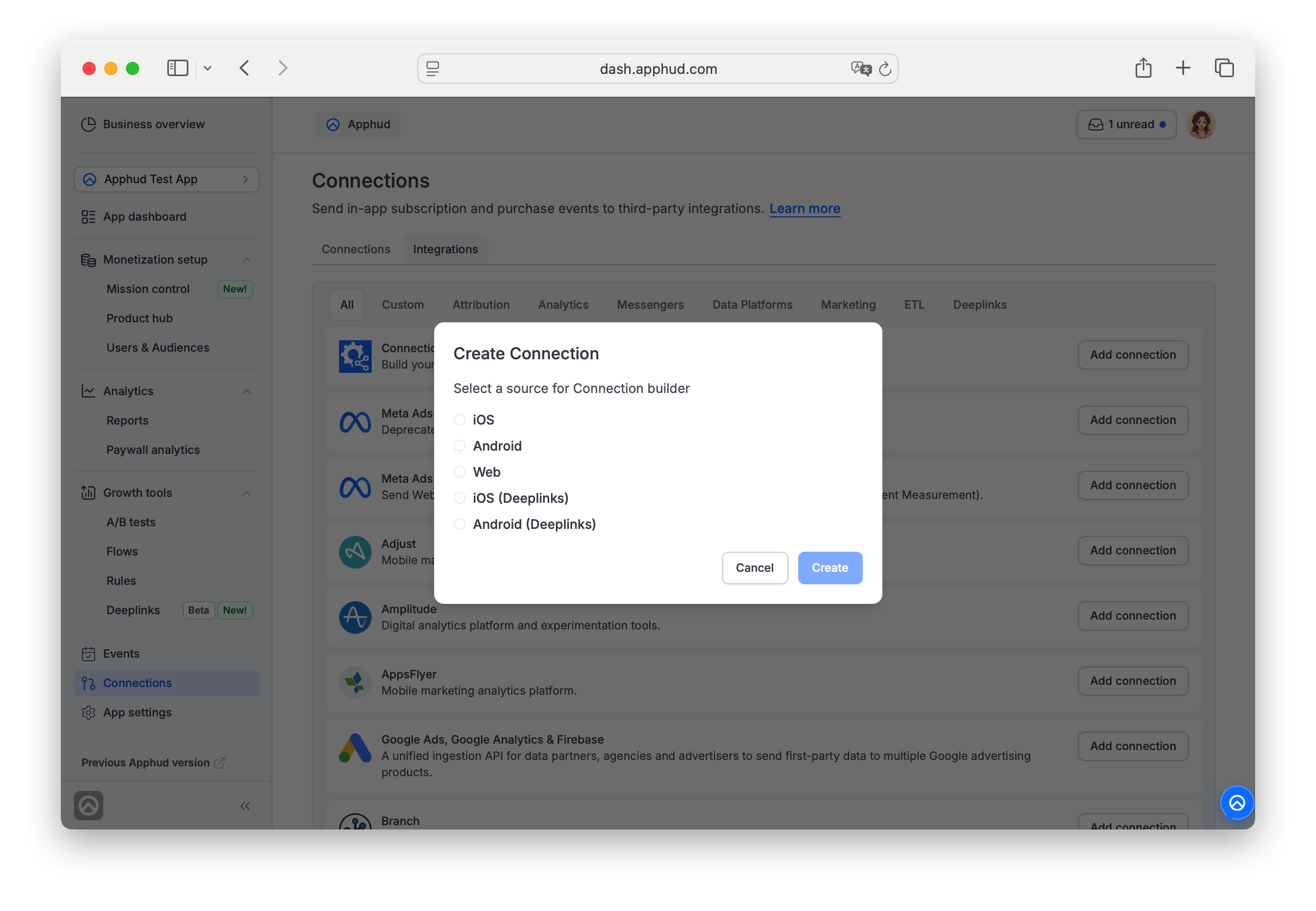Open Mission control in sidebar
The height and width of the screenshot is (911, 1316).
[147, 289]
